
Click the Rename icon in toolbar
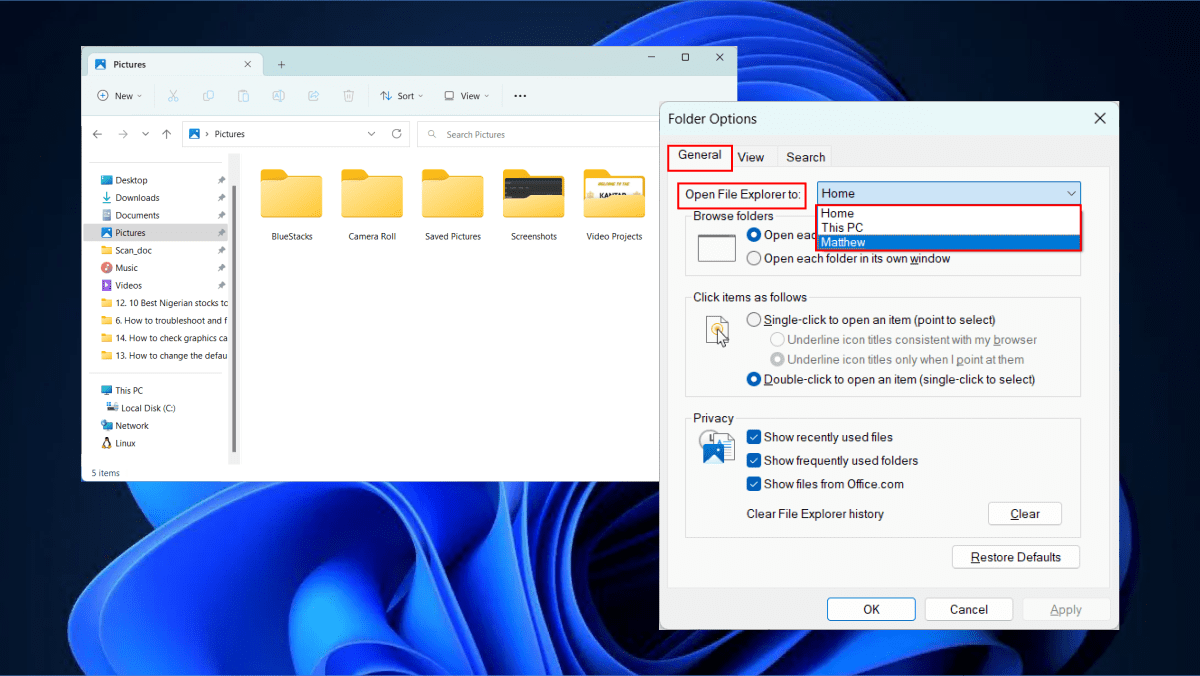(279, 96)
